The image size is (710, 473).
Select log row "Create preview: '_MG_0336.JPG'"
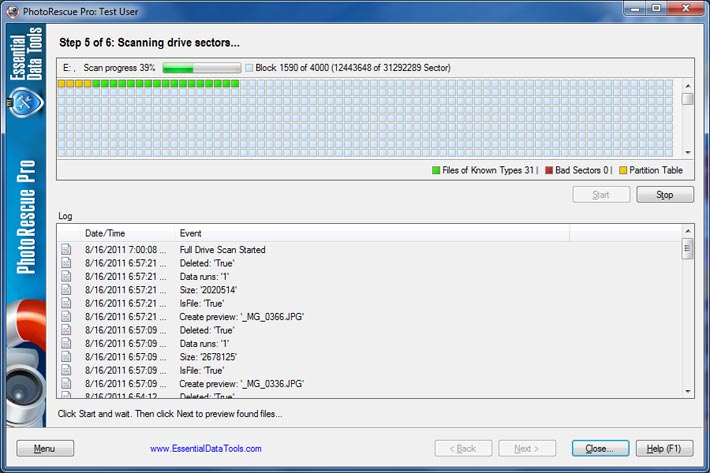tap(369, 383)
